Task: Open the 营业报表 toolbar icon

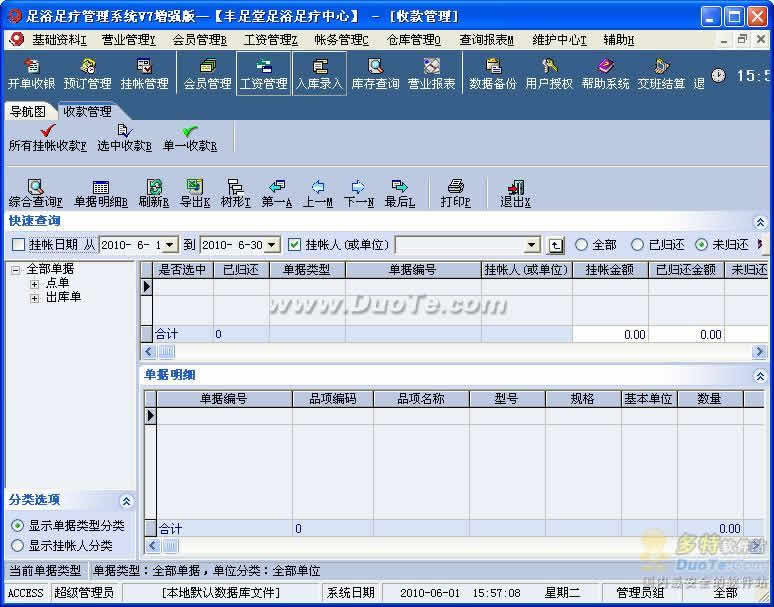Action: [x=431, y=73]
